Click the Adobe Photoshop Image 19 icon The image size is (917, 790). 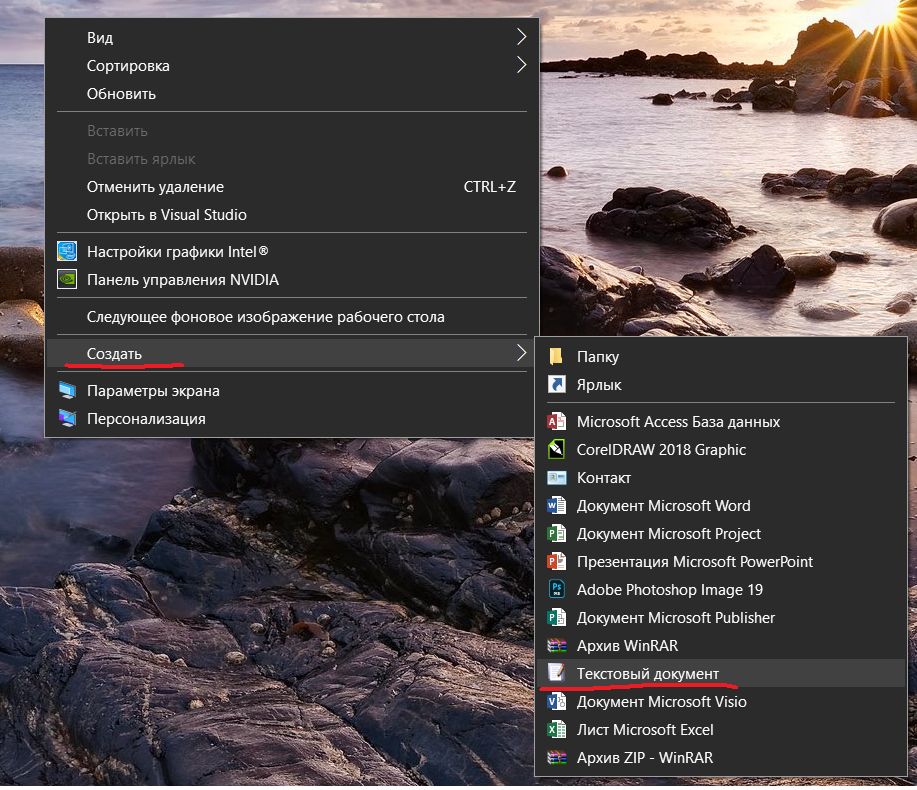click(x=556, y=589)
